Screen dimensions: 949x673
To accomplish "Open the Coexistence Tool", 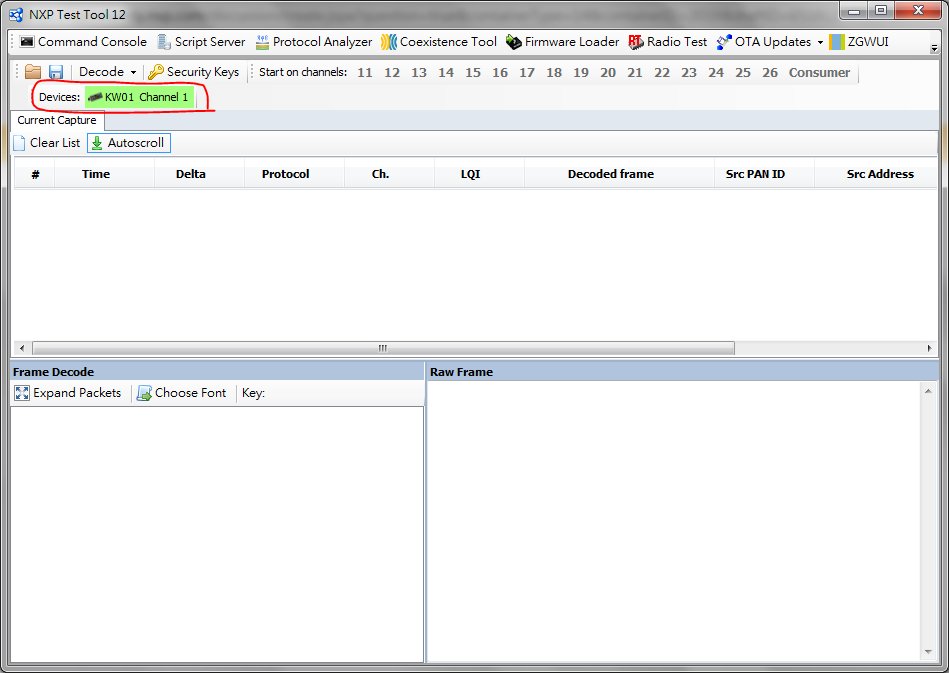I will tap(439, 42).
